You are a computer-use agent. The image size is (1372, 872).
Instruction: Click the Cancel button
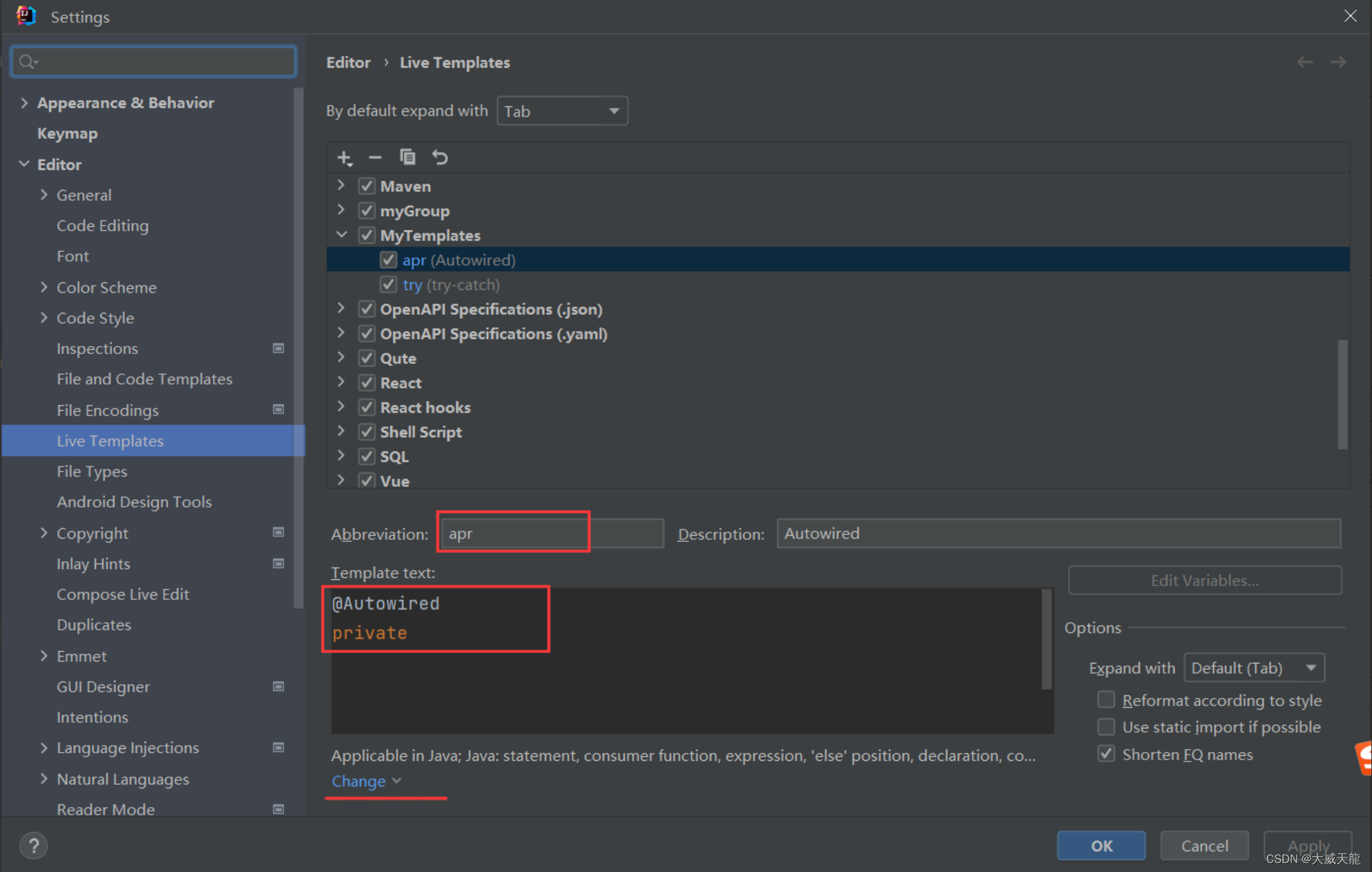tap(1204, 846)
